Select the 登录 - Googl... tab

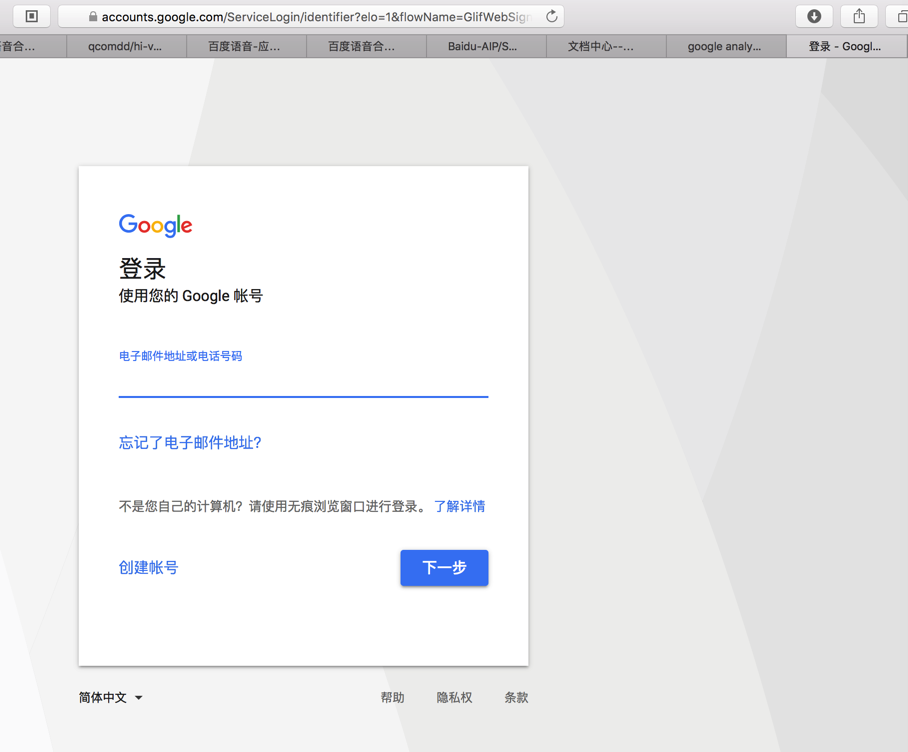[846, 46]
